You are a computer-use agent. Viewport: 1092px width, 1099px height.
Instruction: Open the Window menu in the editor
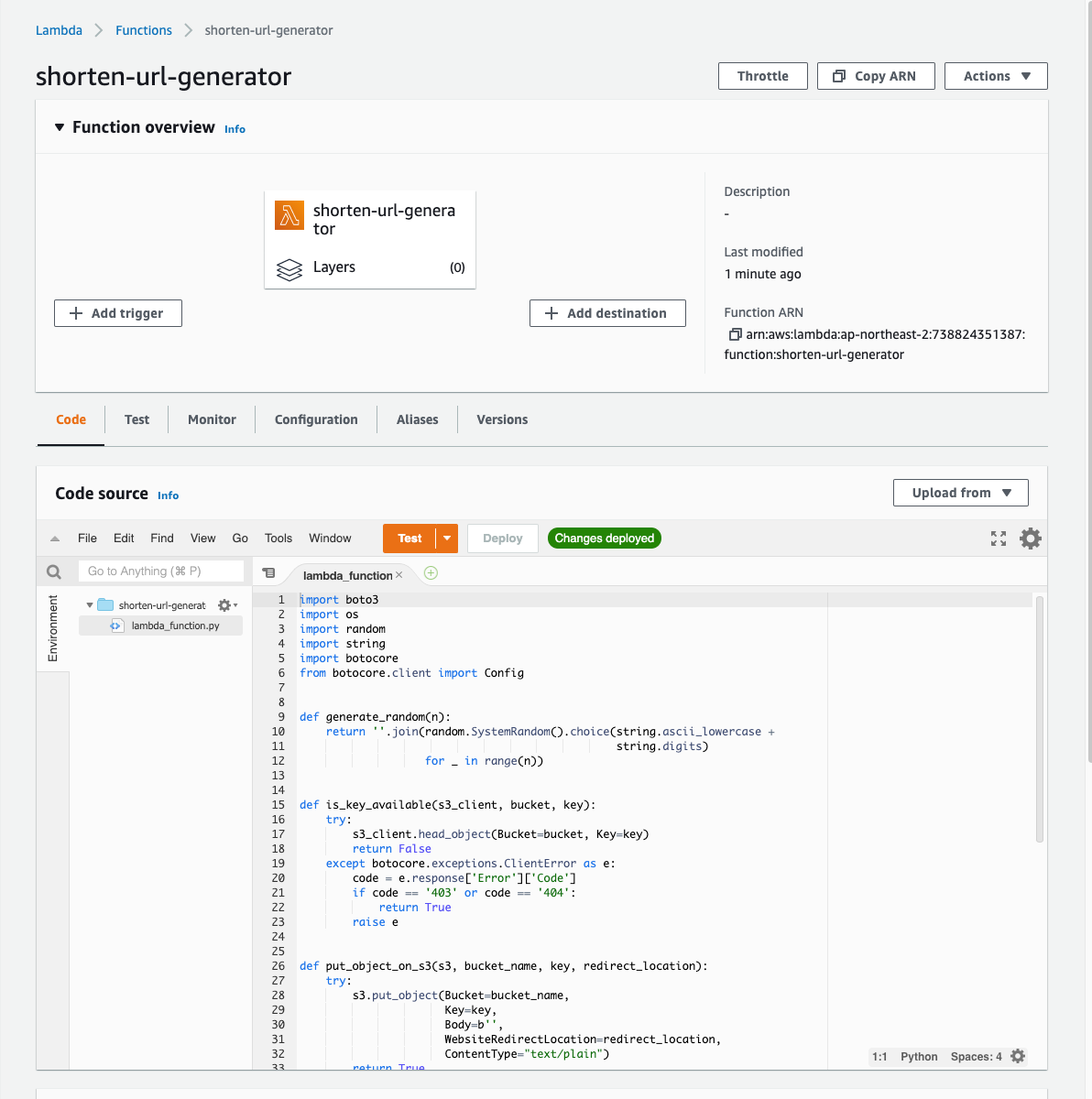pyautogui.click(x=330, y=539)
